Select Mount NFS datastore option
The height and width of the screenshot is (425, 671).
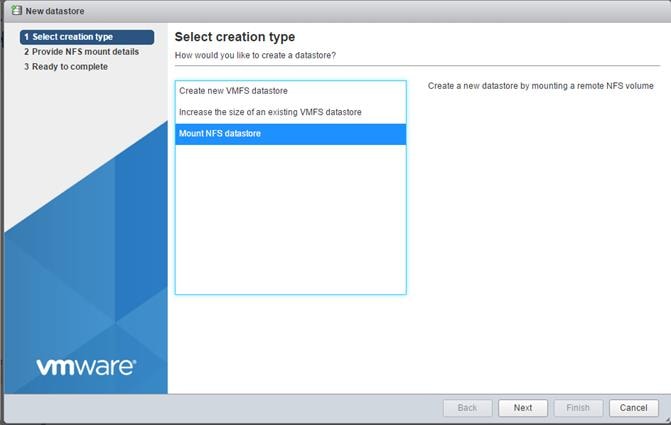(290, 134)
